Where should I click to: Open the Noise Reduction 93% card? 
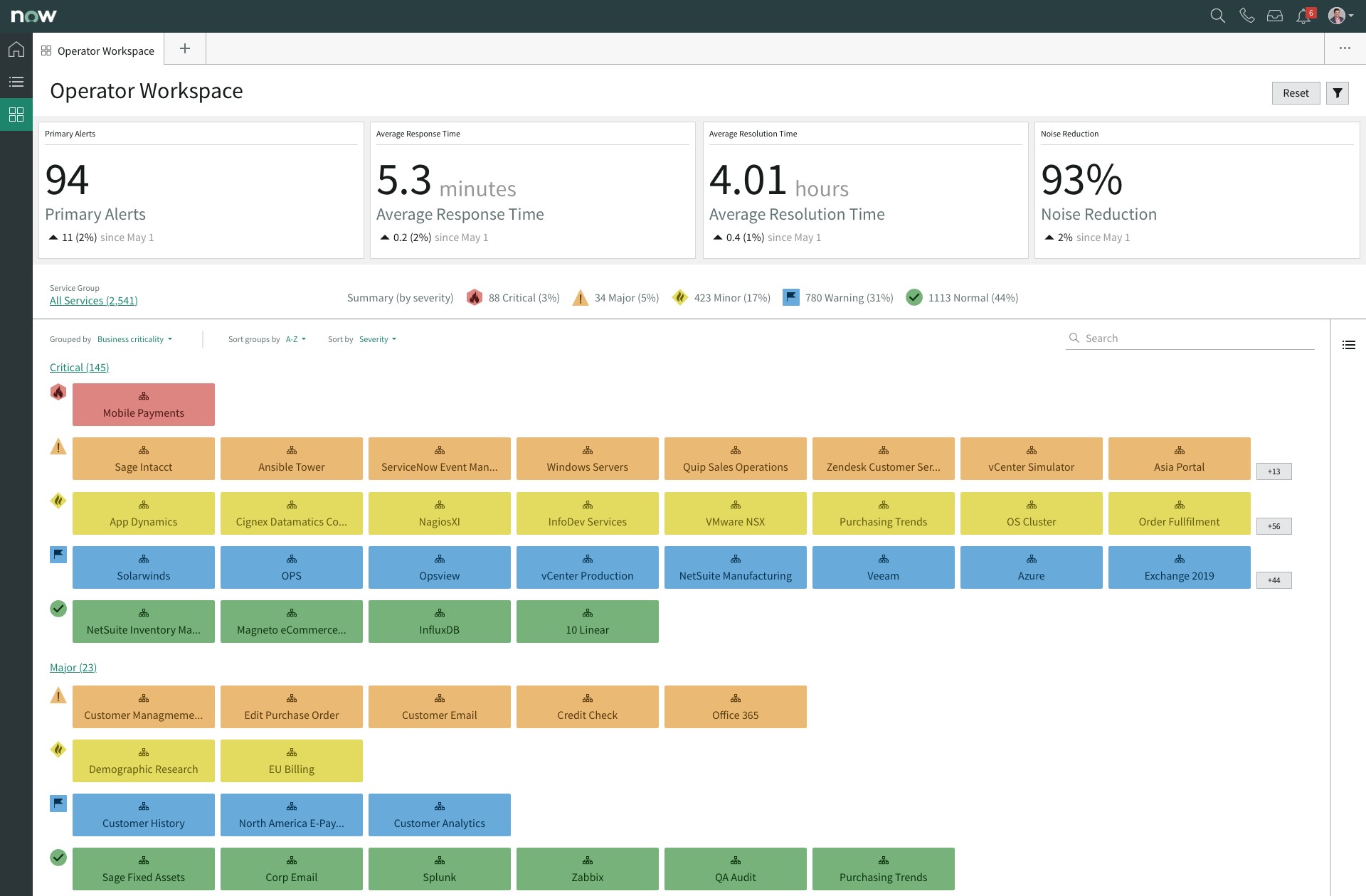pos(1197,190)
